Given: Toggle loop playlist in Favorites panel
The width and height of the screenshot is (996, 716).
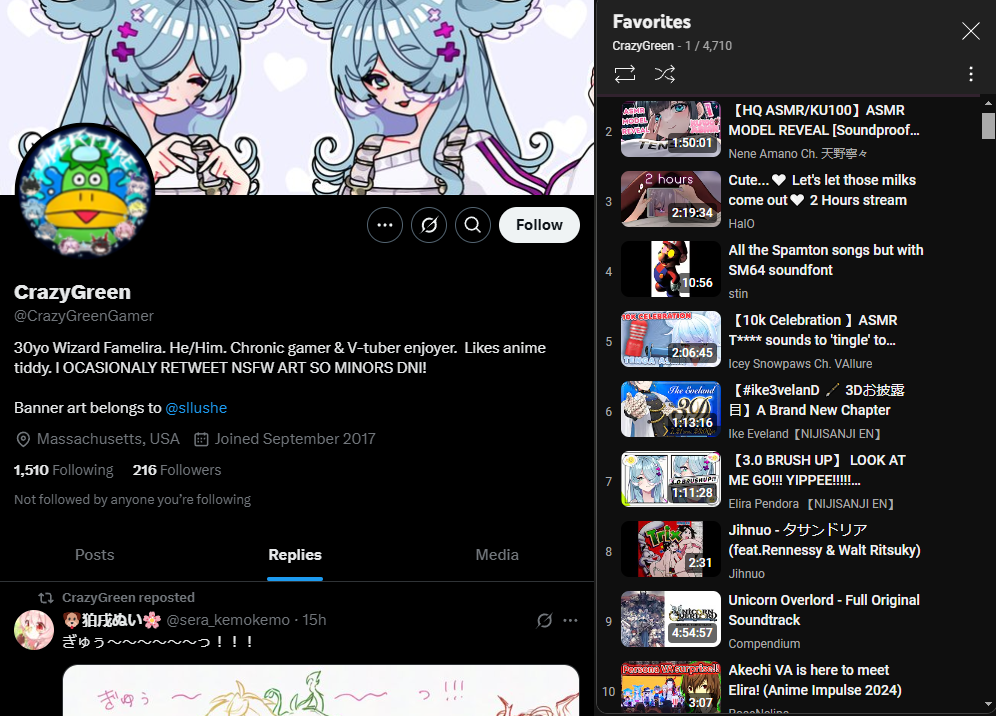Looking at the screenshot, I should coord(625,74).
